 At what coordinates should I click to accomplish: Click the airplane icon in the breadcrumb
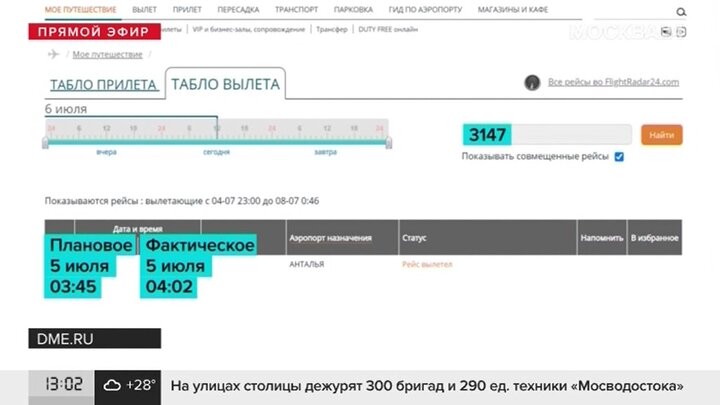pos(53,54)
